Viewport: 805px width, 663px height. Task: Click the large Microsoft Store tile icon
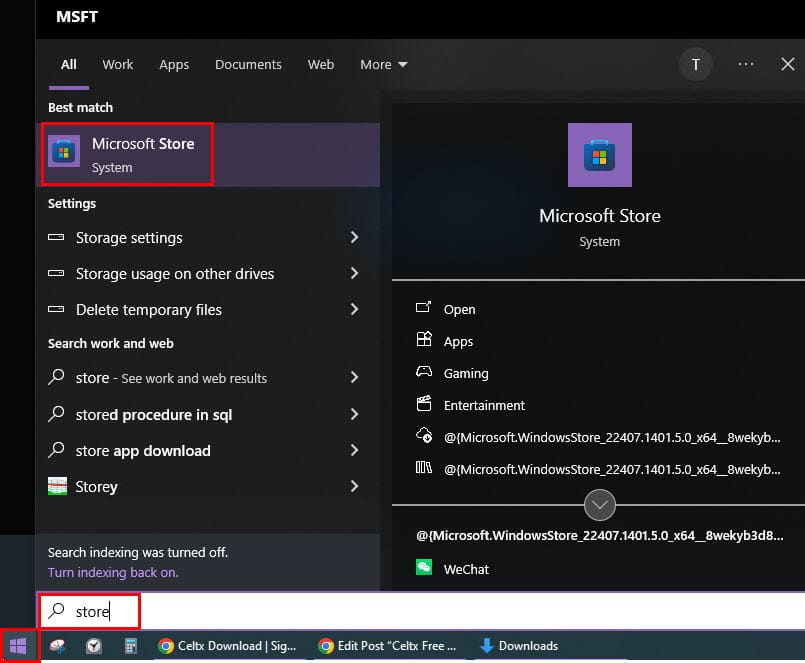(599, 155)
